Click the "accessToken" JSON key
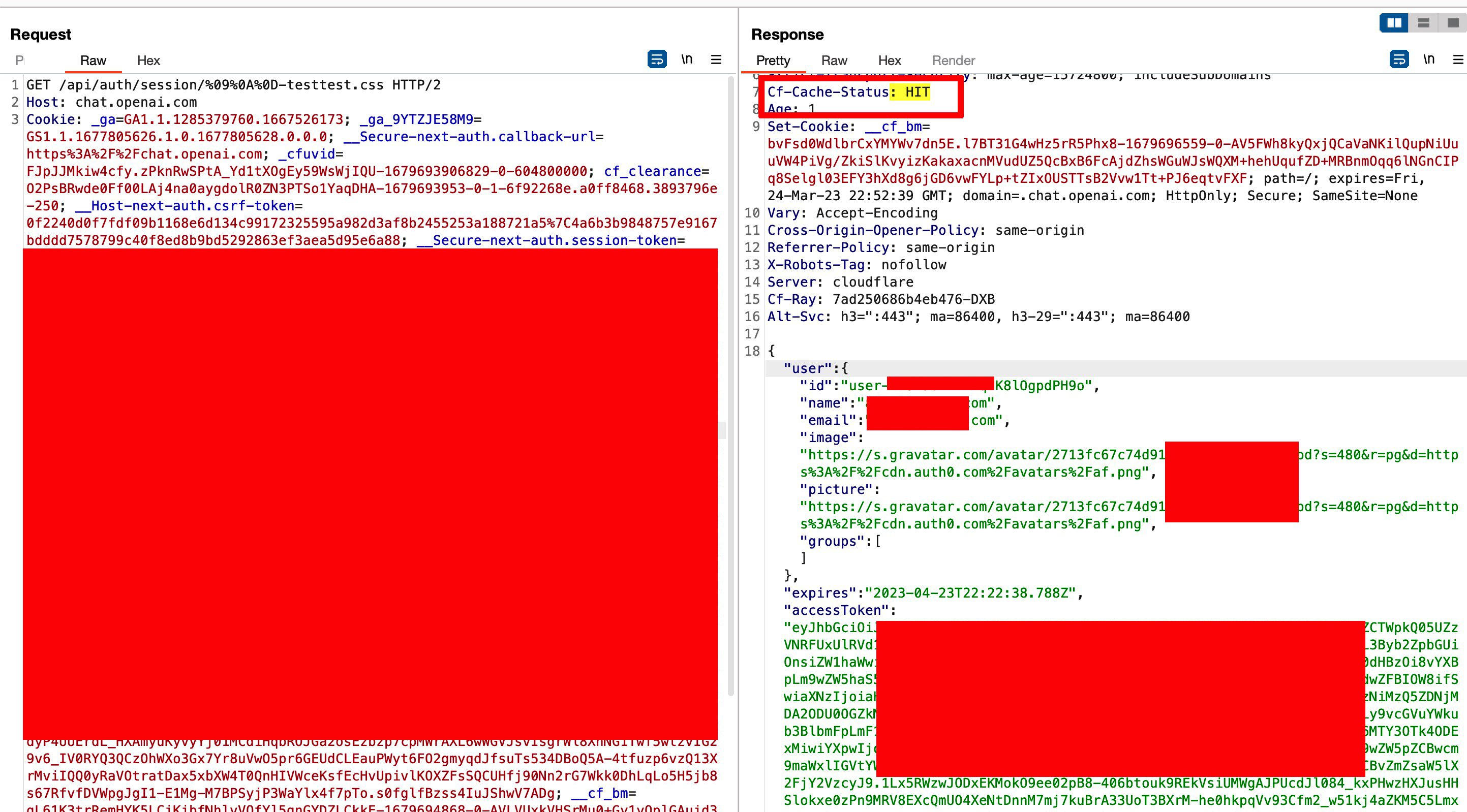 pos(836,610)
